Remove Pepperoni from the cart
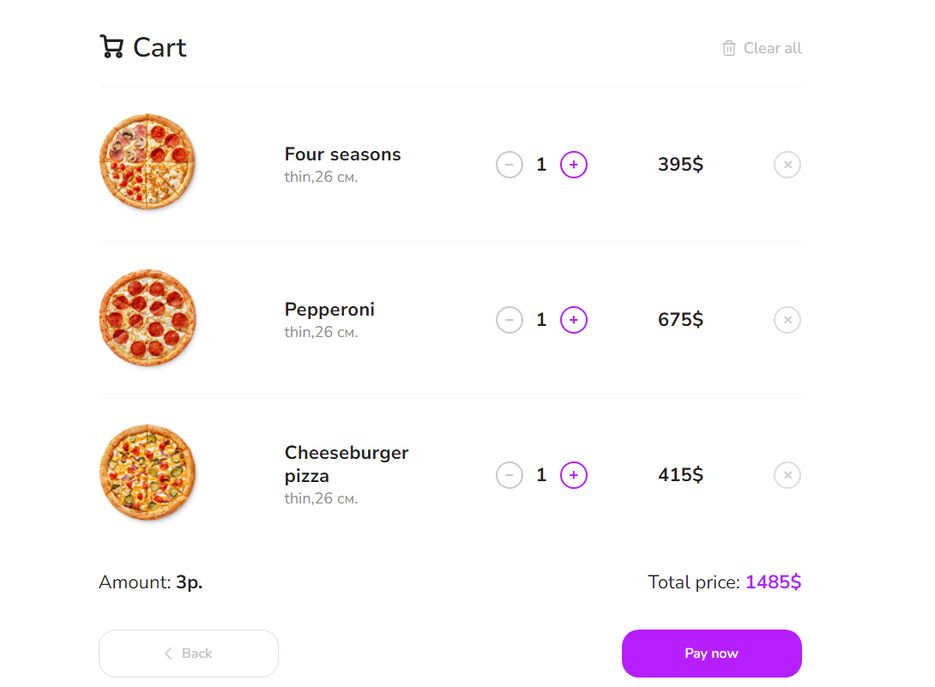The width and height of the screenshot is (935, 687). (787, 320)
